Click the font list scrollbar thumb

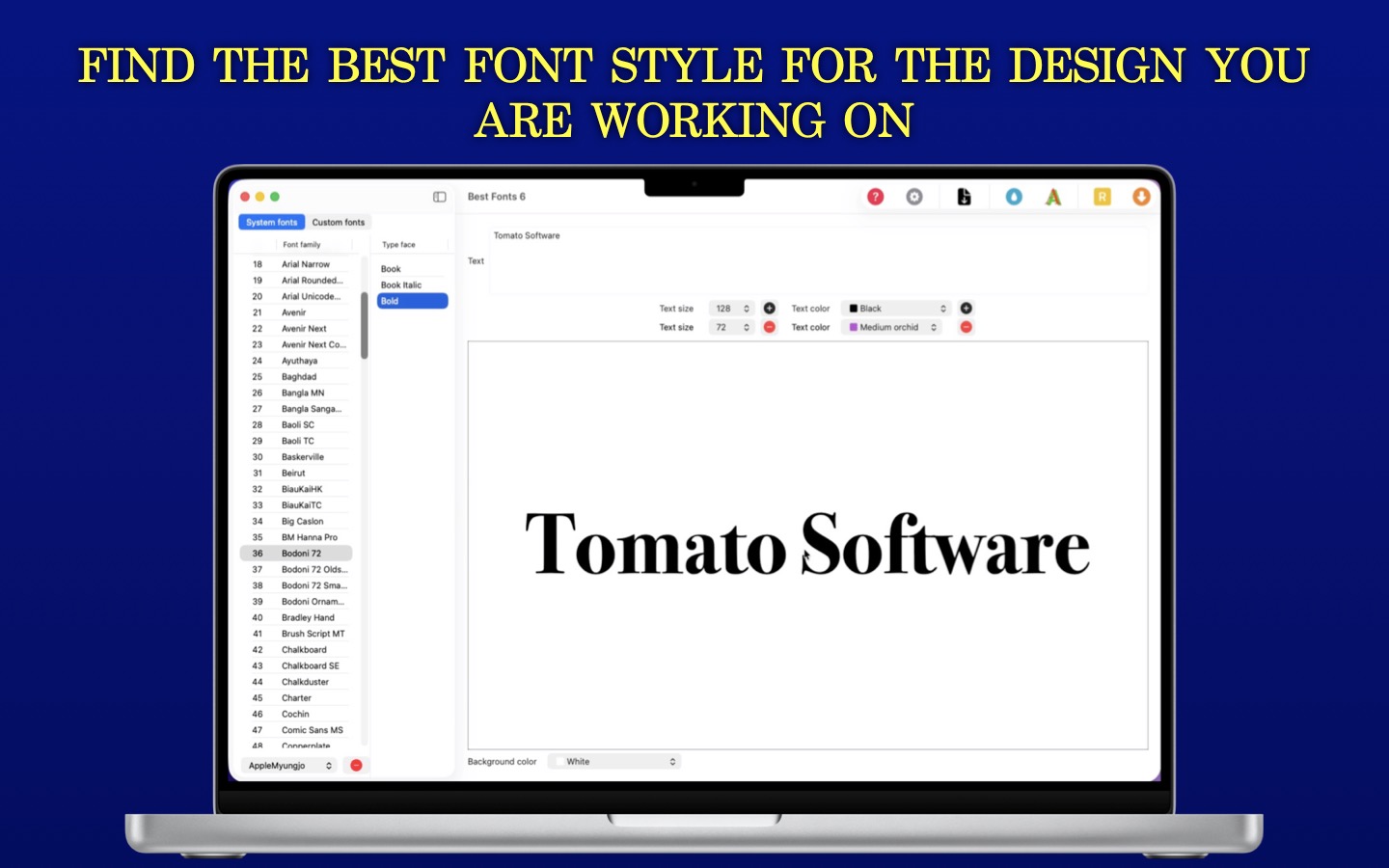365,326
